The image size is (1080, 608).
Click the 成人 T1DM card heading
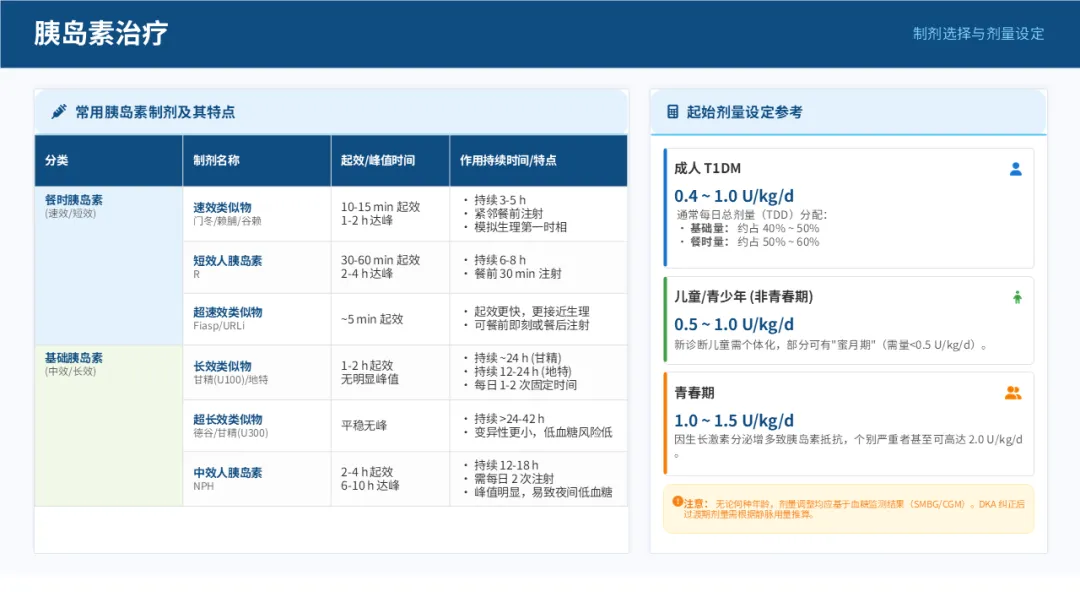pyautogui.click(x=707, y=168)
